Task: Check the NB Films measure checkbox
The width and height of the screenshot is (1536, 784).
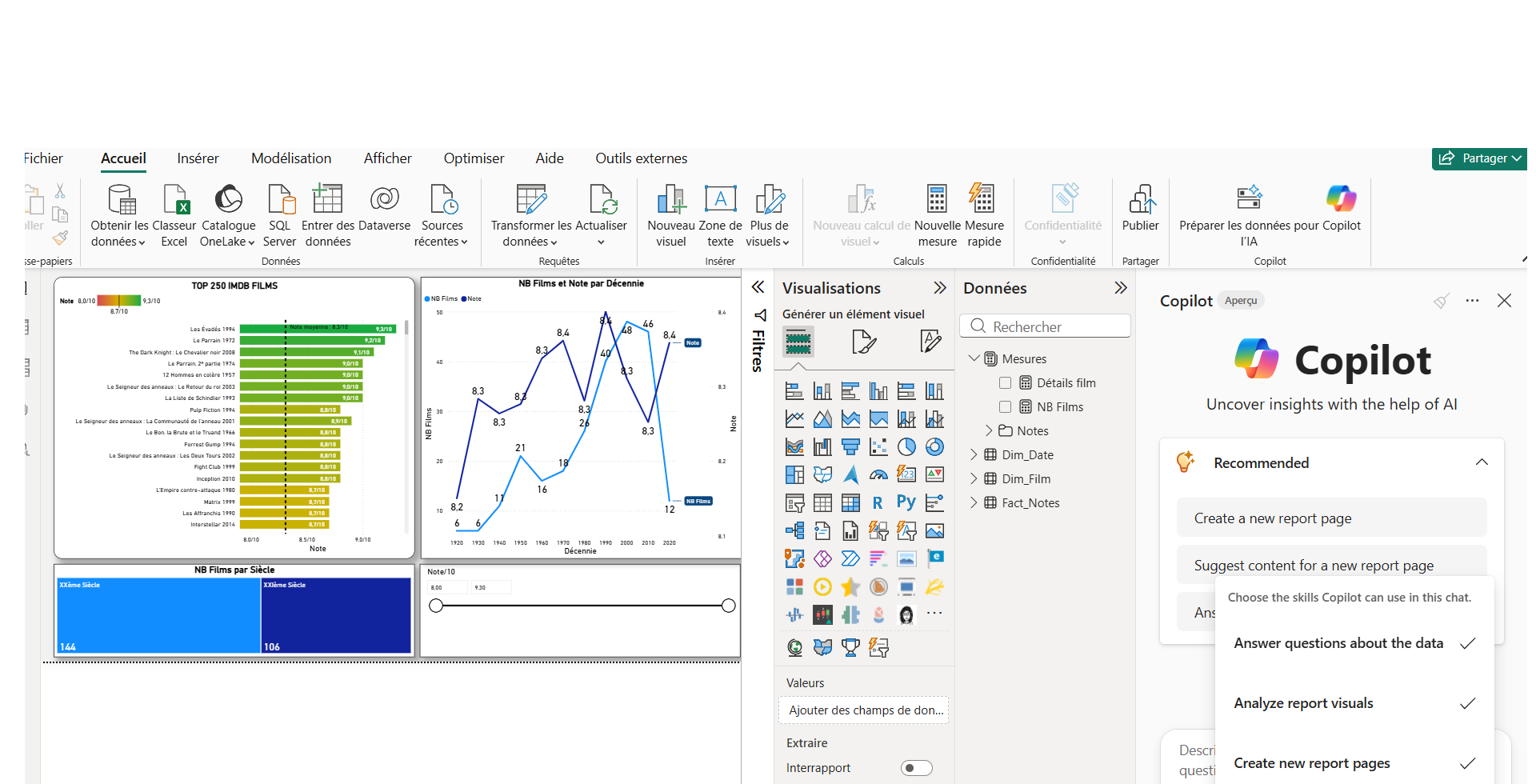Action: pyautogui.click(x=1005, y=406)
